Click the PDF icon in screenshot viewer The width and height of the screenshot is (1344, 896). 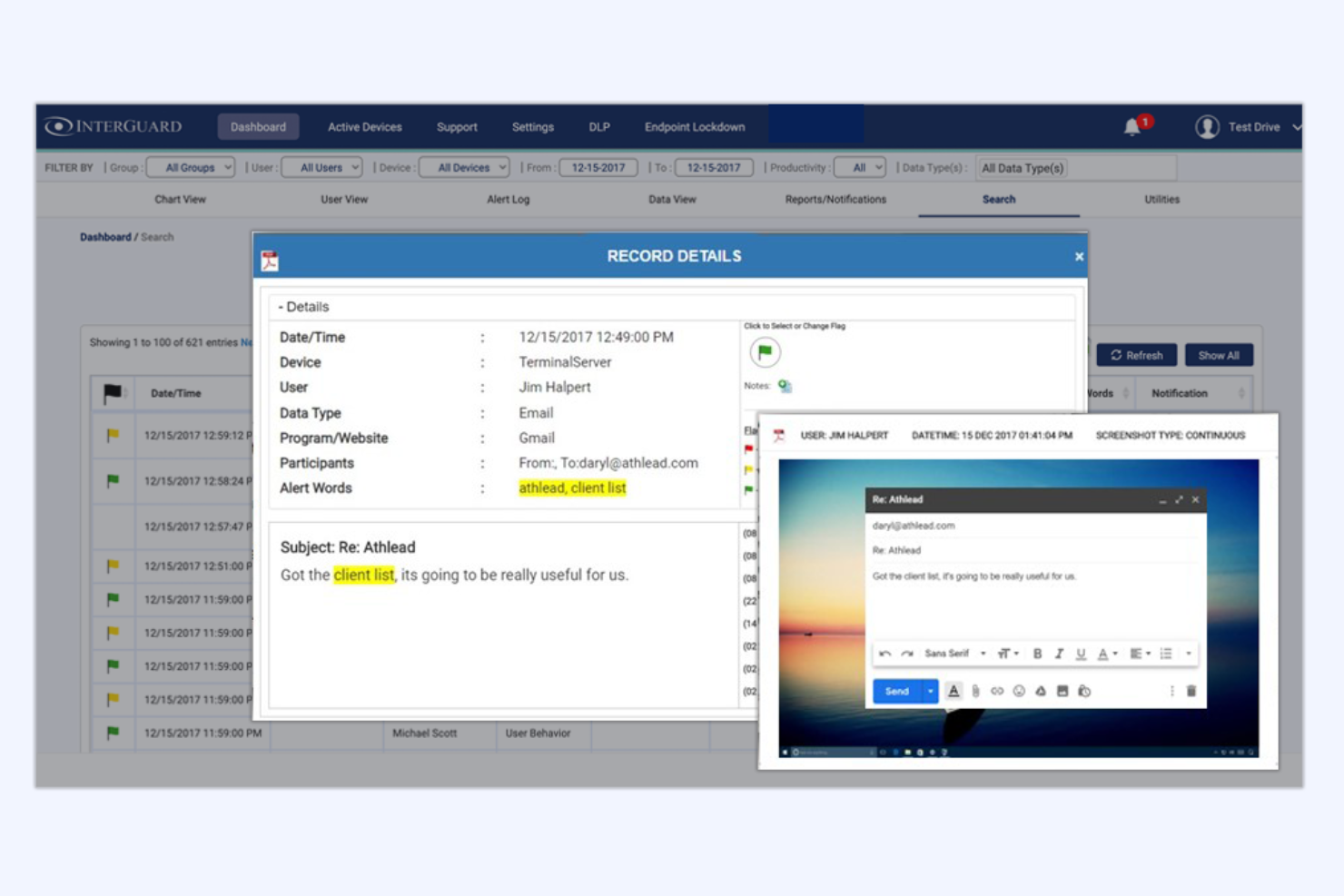(x=779, y=436)
